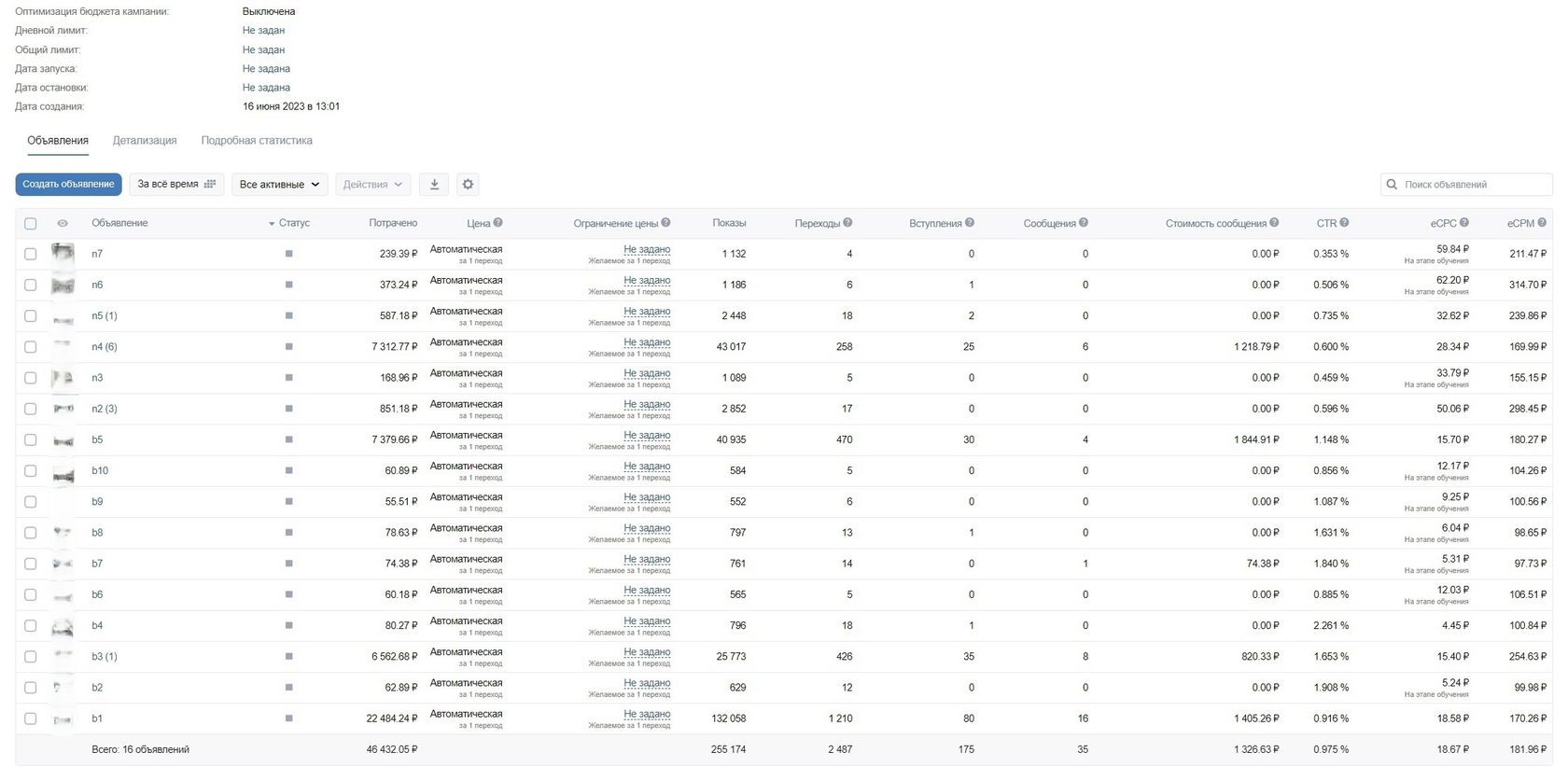Click the eye icon in table header
The image size is (1568, 767).
(63, 224)
